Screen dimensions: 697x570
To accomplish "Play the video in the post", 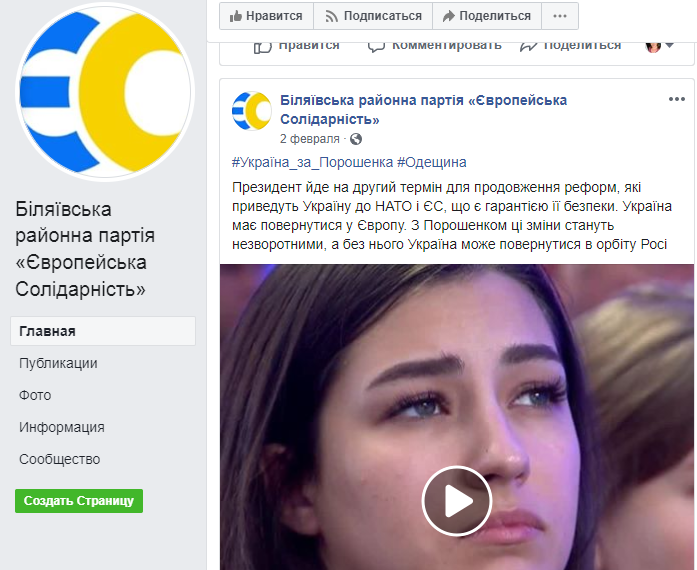I will (457, 501).
